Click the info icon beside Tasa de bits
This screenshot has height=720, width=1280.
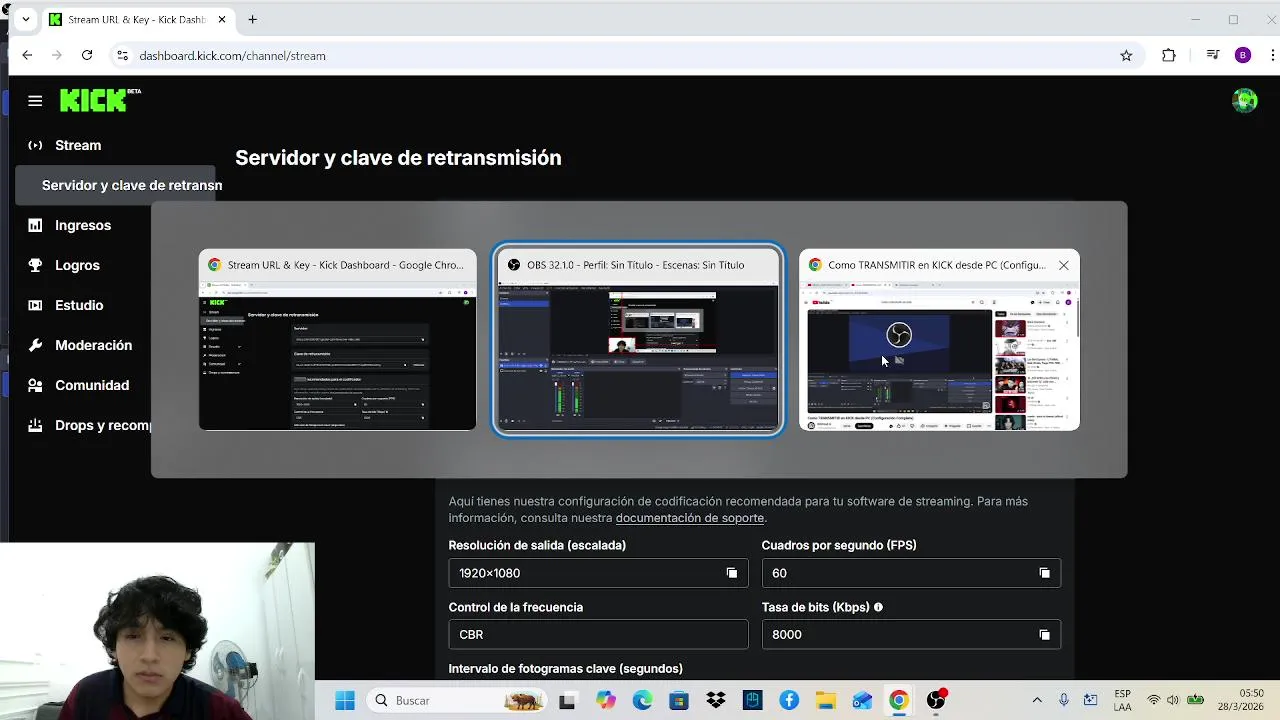click(x=878, y=607)
